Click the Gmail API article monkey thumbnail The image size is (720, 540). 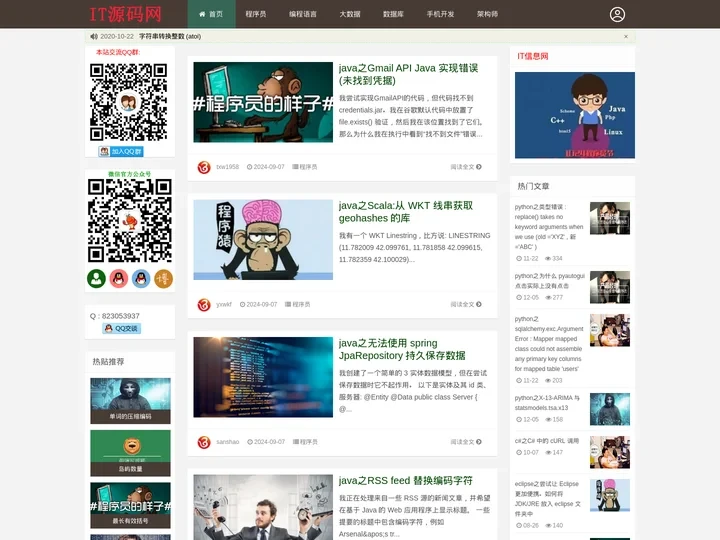[x=263, y=102]
